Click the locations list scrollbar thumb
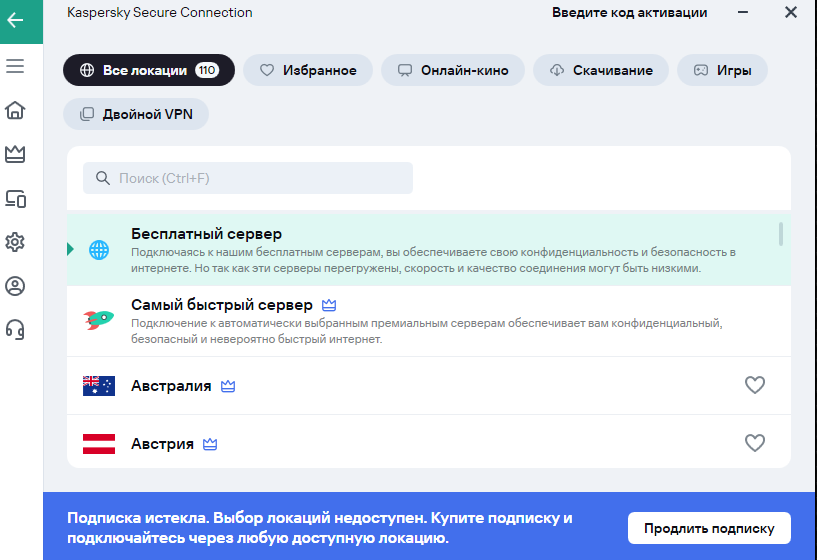Screen dimensions: 817x560 781,234
